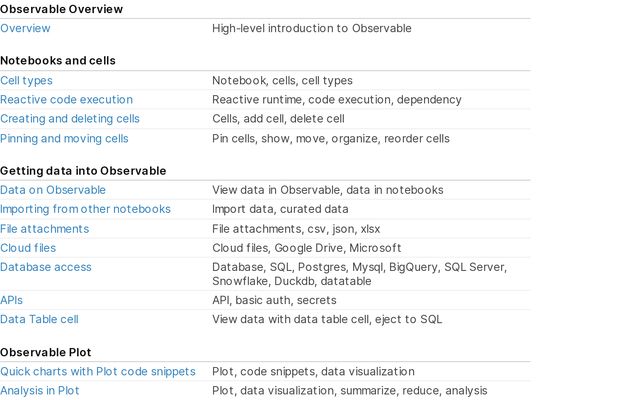This screenshot has width=640, height=400.
Task: Open the Overview link
Action: click(25, 28)
